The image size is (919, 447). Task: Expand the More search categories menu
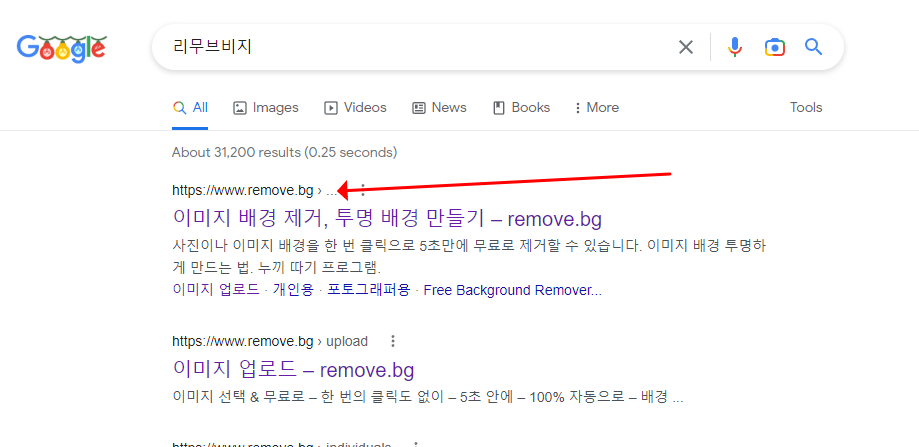(597, 108)
